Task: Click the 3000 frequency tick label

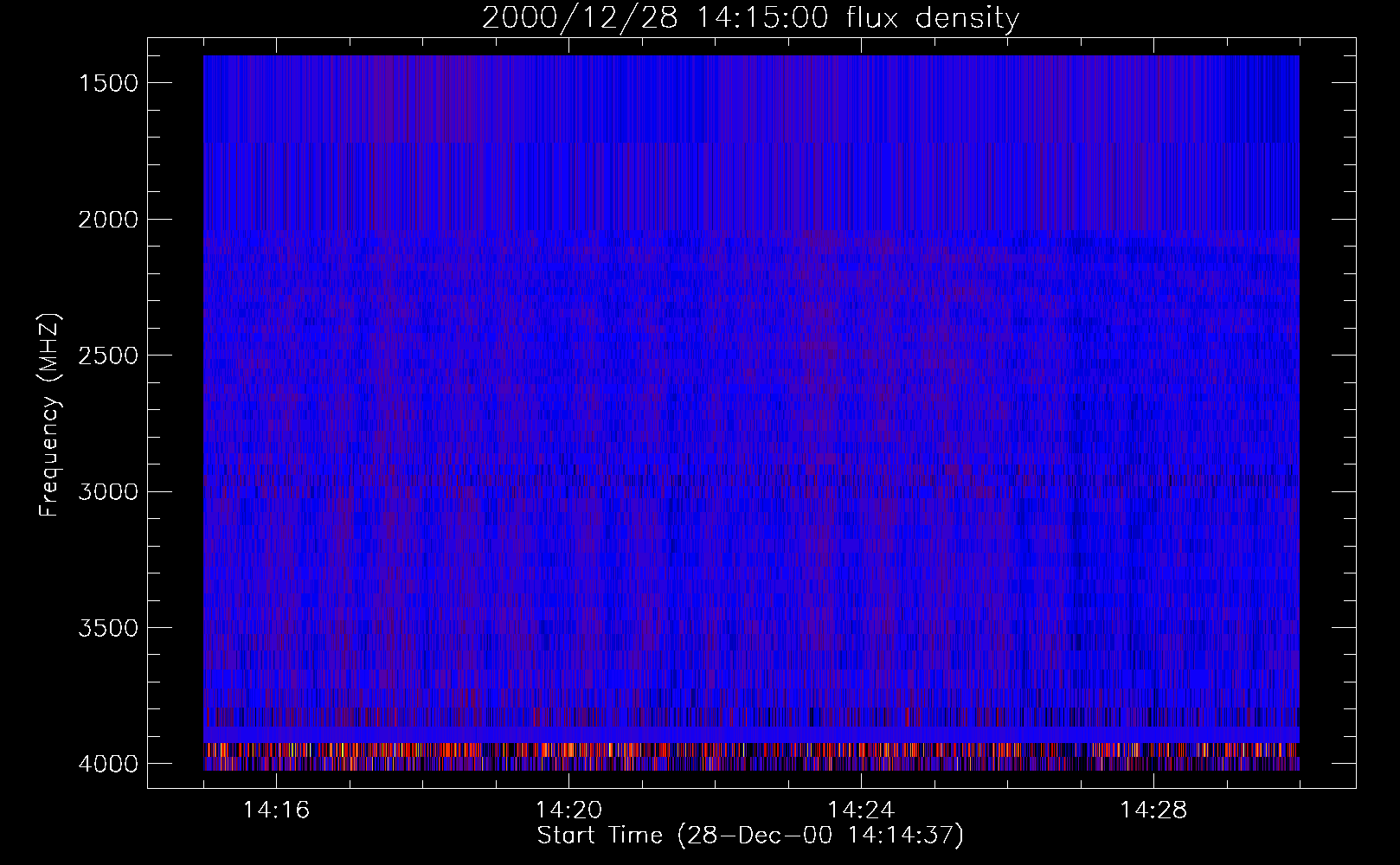Action: [x=108, y=492]
